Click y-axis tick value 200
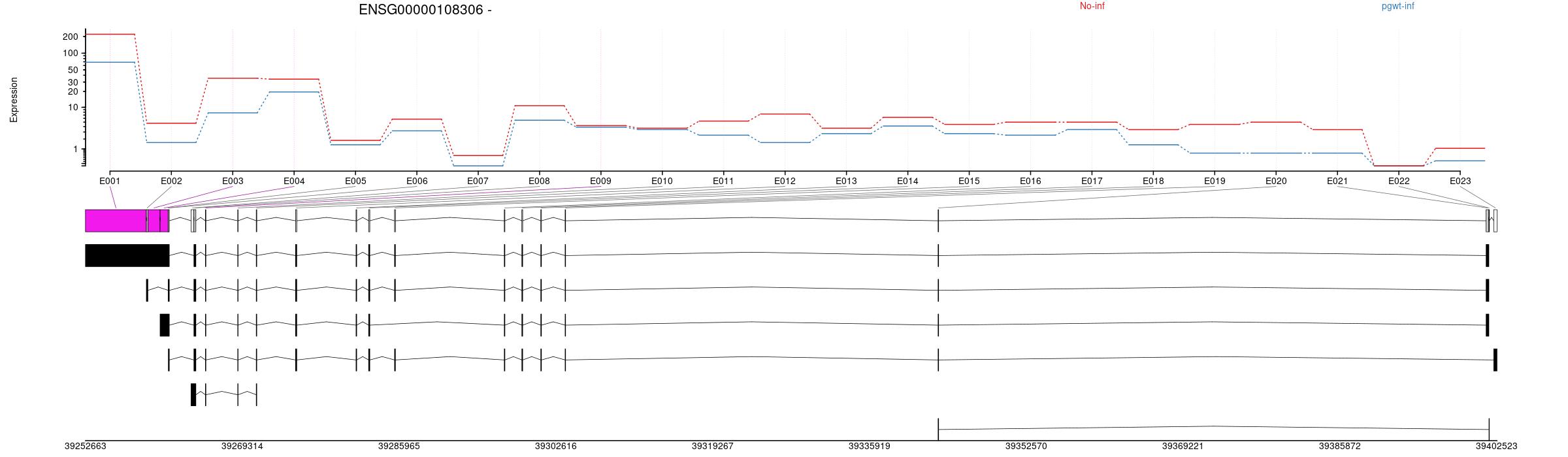This screenshot has height=457, width=1568. (71, 37)
